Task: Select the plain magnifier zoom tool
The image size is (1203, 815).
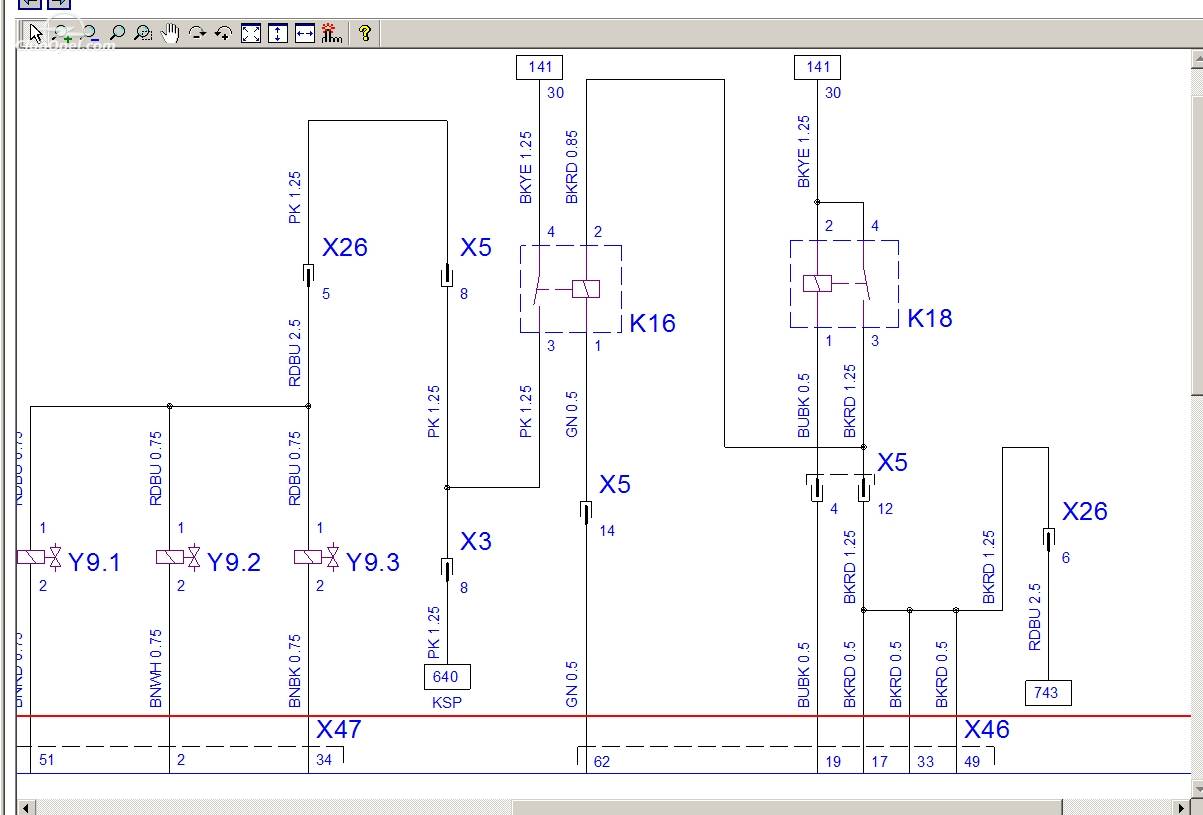Action: click(116, 33)
